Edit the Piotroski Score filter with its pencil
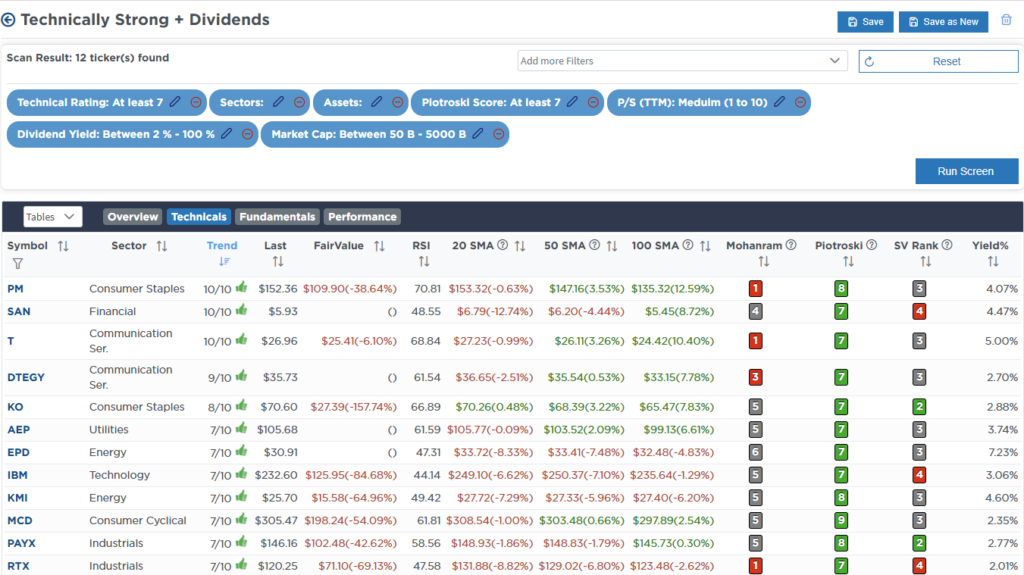Image resolution: width=1024 pixels, height=575 pixels. (572, 102)
